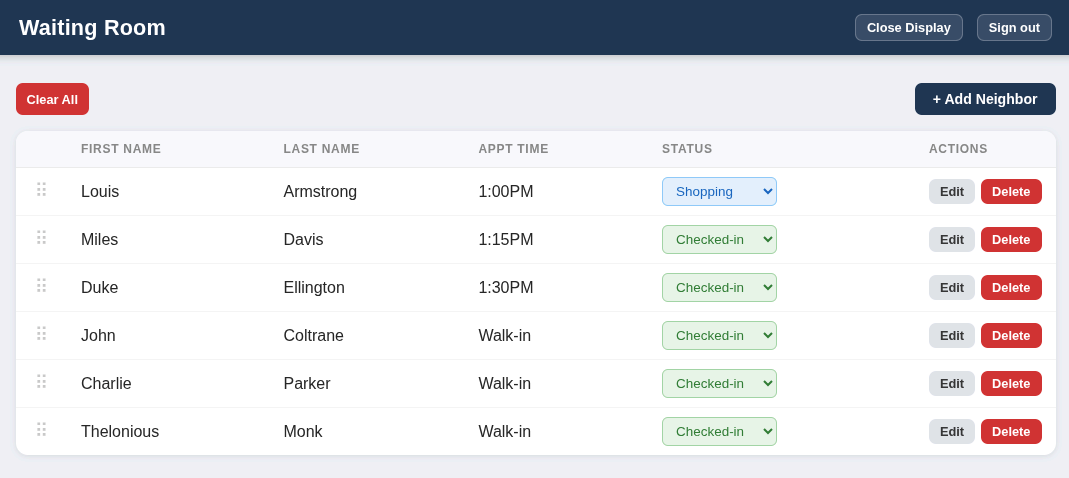The width and height of the screenshot is (1069, 478).
Task: Open the status dropdown for Charlie Parker
Action: 719,383
